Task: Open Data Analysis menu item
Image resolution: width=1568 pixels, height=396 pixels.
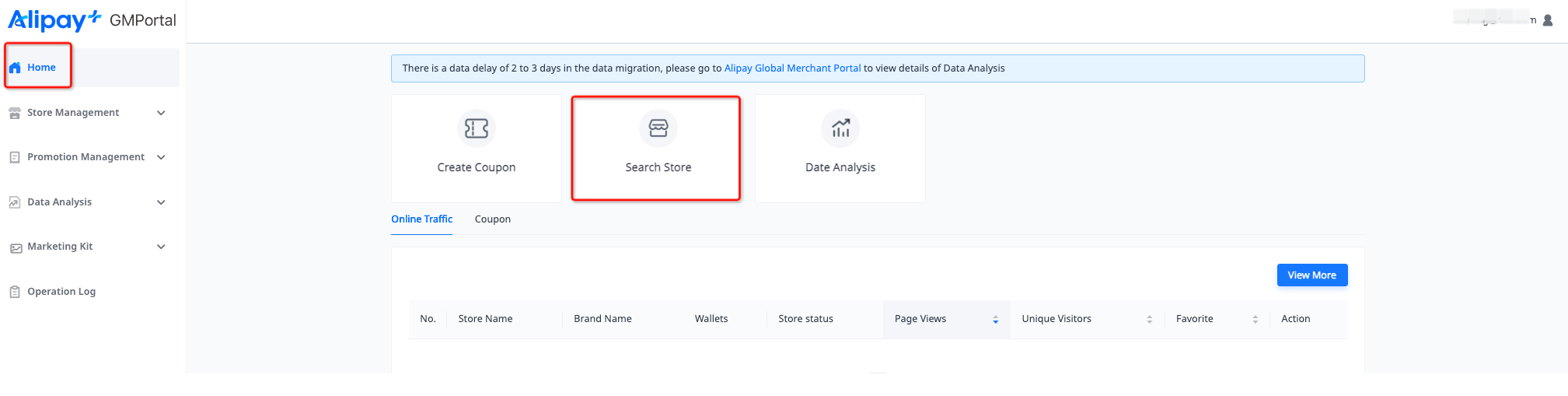Action: pos(90,202)
